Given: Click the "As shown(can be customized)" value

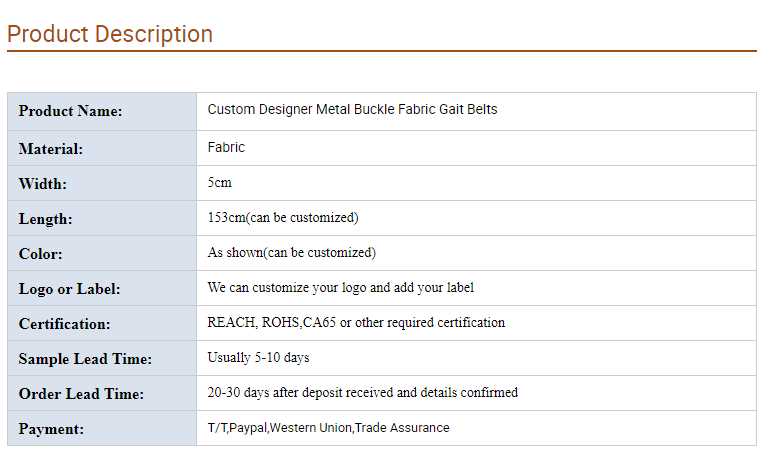Looking at the screenshot, I should 292,252.
